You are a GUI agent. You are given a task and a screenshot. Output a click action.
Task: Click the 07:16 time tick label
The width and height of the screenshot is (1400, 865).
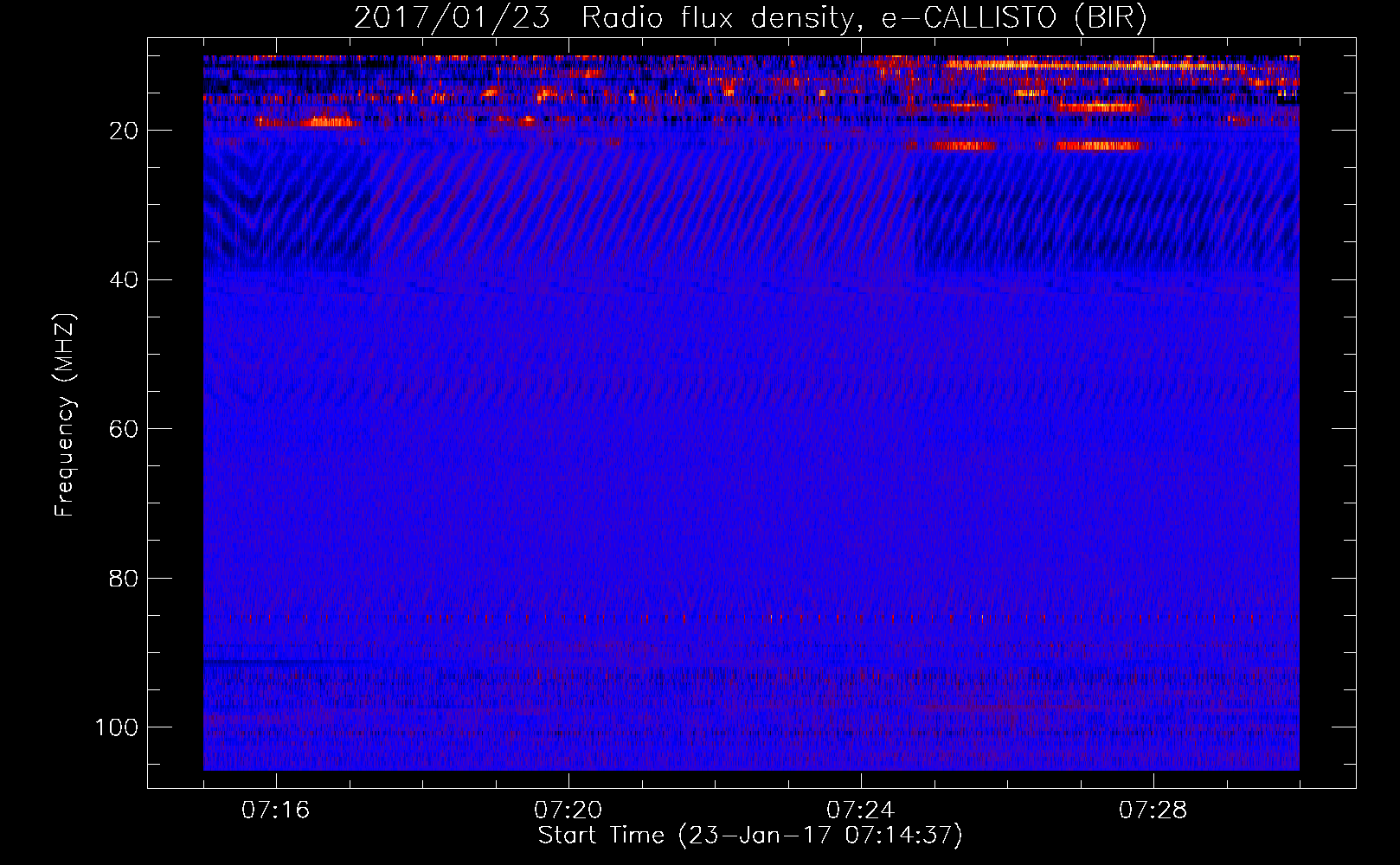(275, 811)
